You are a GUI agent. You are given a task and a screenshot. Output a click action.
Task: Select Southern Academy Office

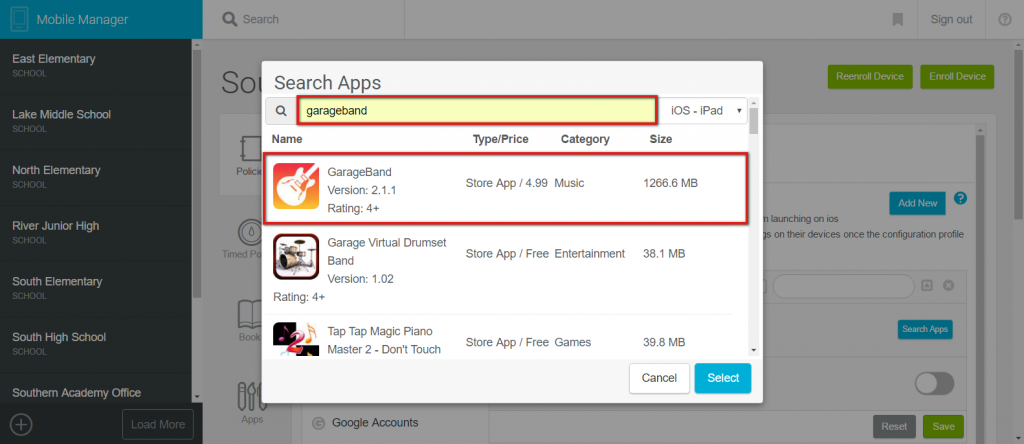(96, 390)
